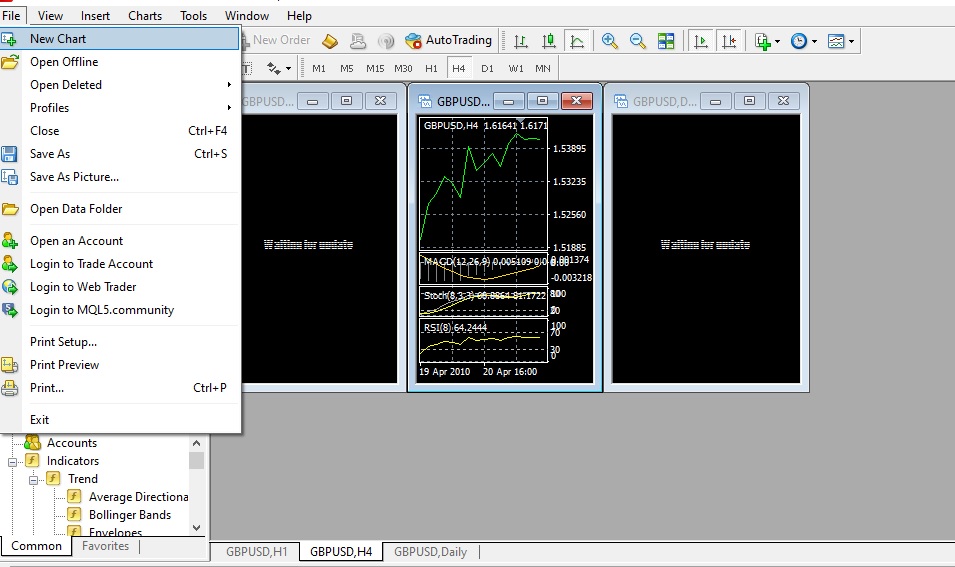Choose Exit in File menu
Image resolution: width=955 pixels, height=567 pixels.
[x=119, y=420]
